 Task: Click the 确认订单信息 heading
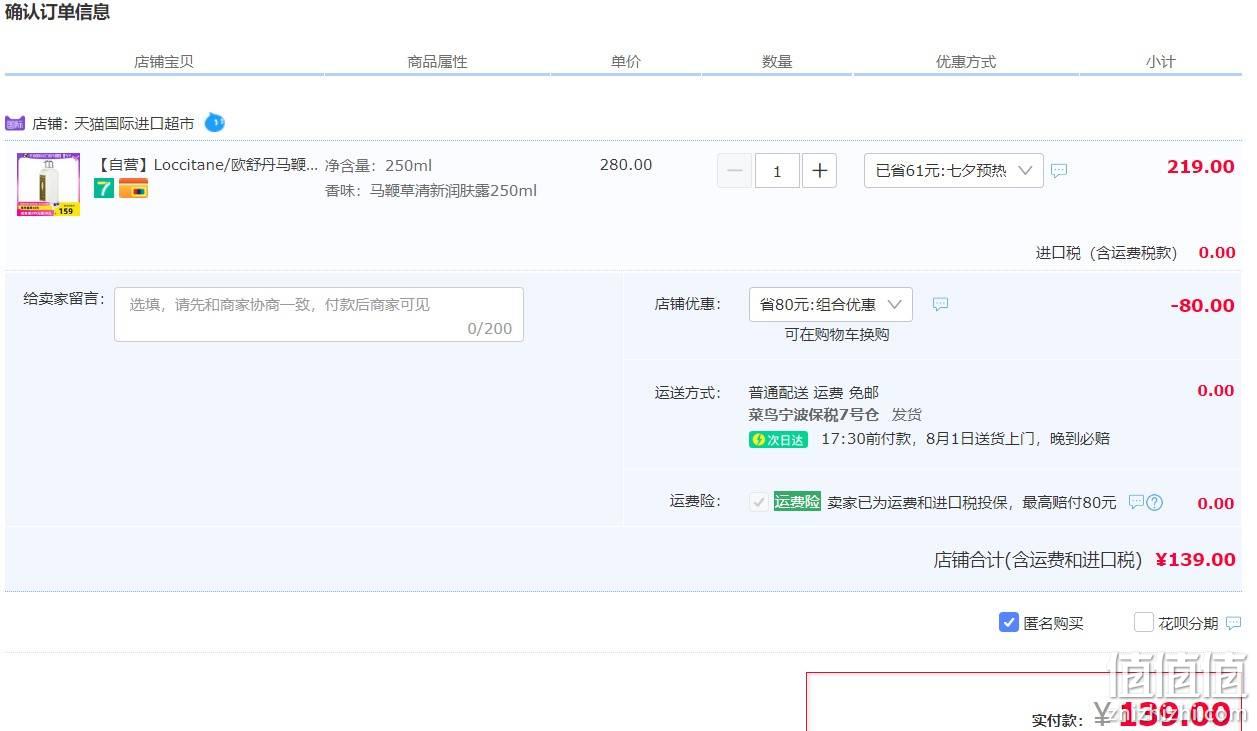click(x=57, y=12)
